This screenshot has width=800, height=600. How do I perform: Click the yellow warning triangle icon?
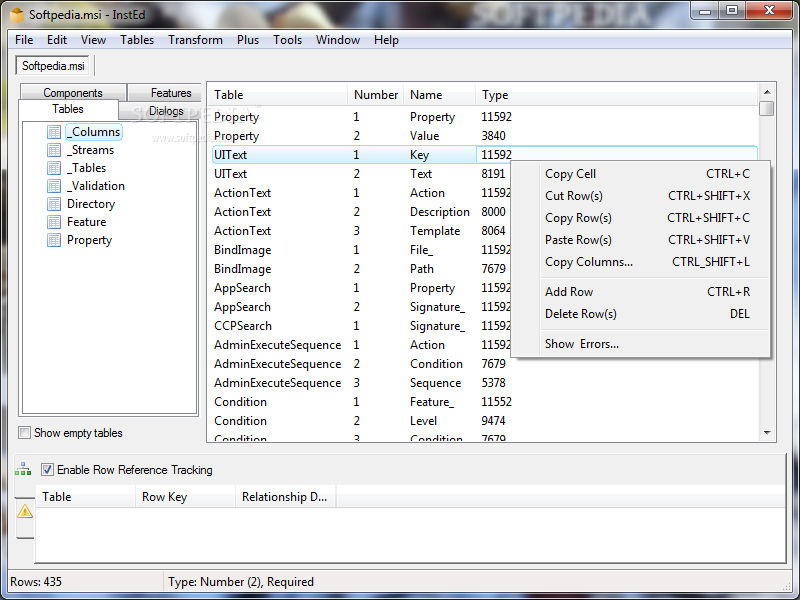pyautogui.click(x=24, y=511)
